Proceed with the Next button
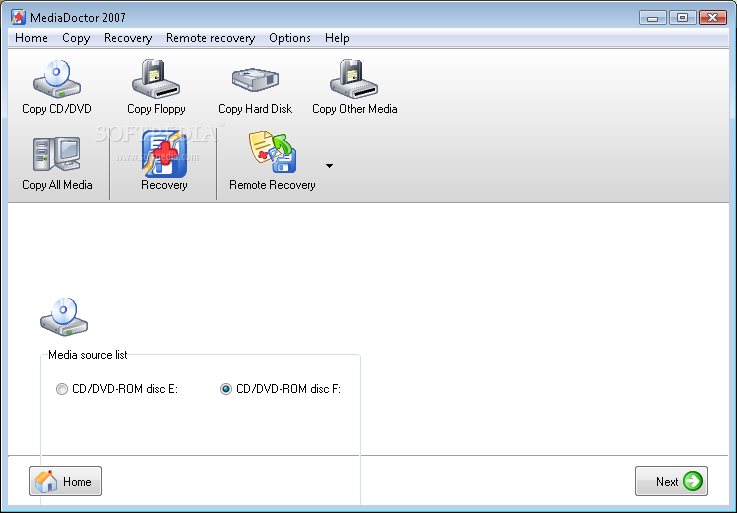 click(671, 481)
